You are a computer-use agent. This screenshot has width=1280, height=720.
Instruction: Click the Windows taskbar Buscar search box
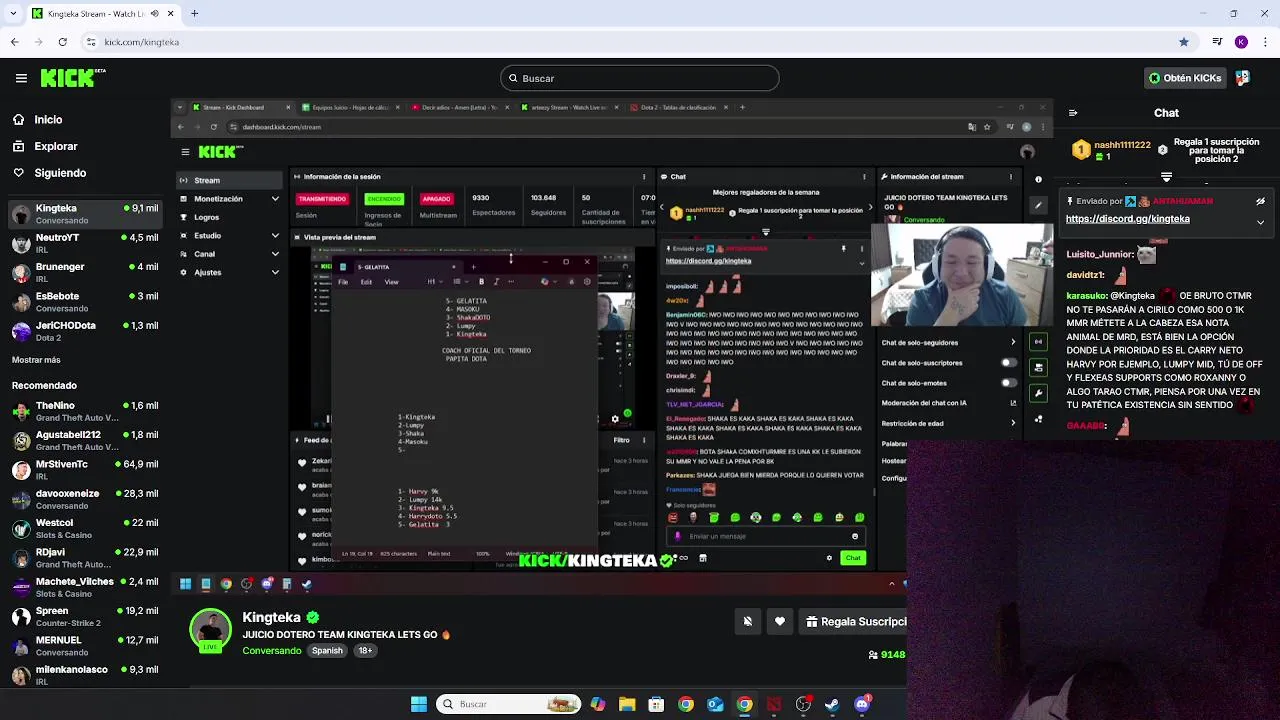508,704
